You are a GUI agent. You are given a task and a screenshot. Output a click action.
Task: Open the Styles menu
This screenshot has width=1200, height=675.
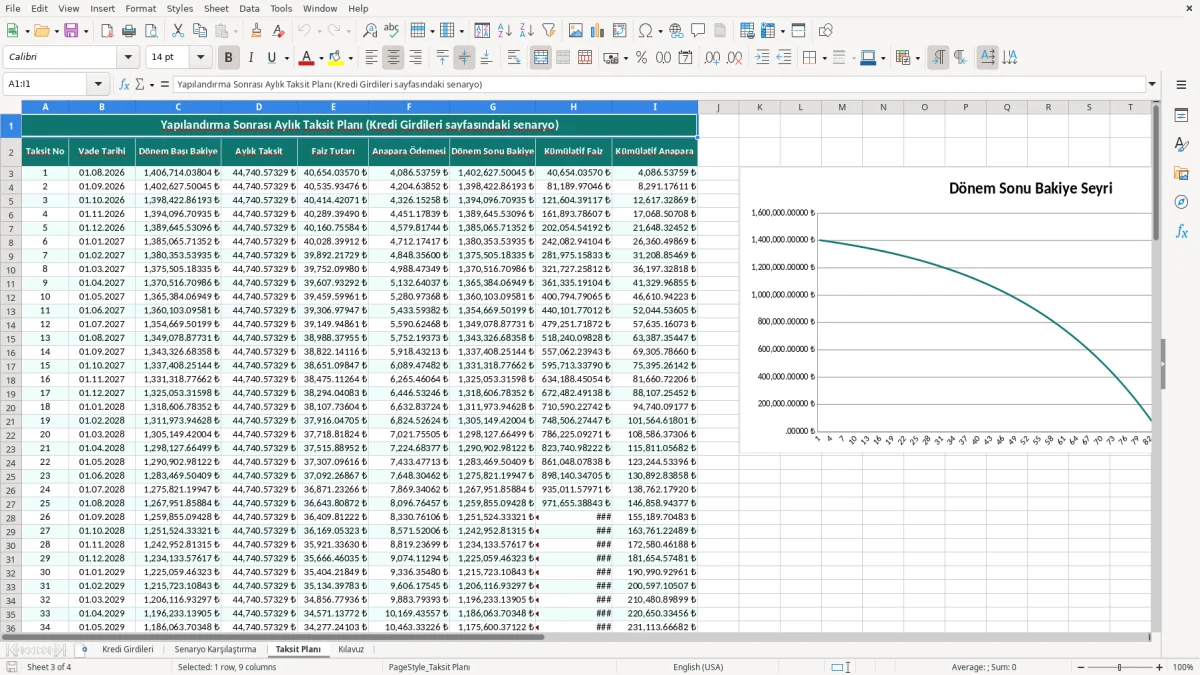180,8
